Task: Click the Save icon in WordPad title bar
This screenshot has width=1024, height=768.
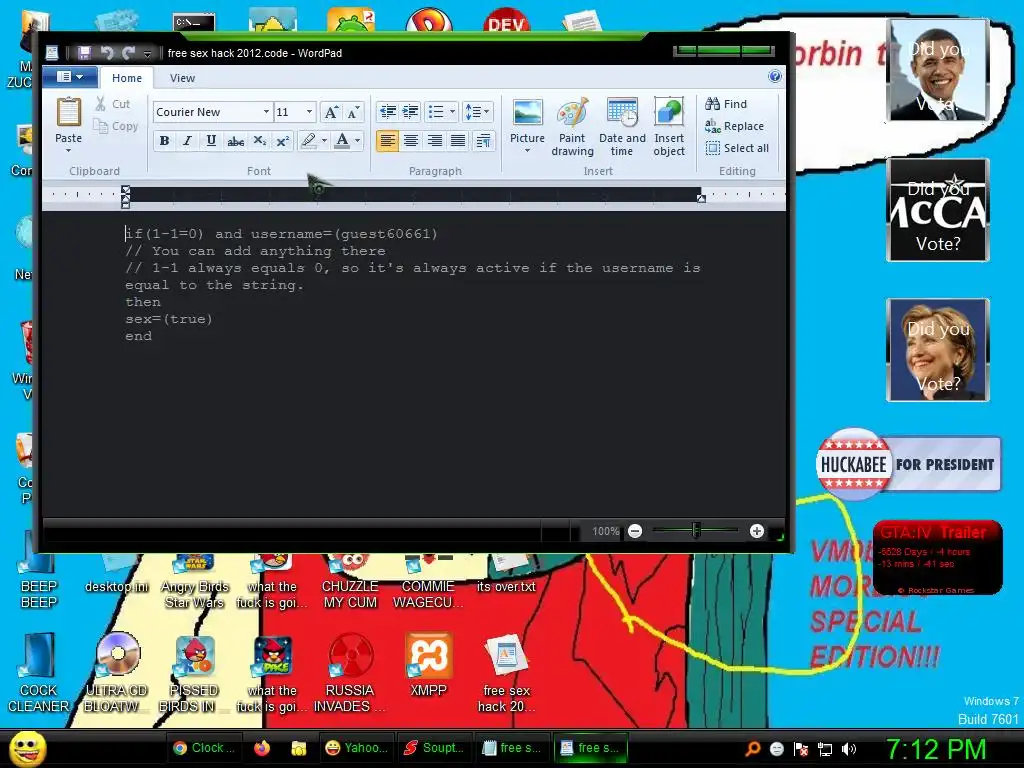Action: (84, 53)
